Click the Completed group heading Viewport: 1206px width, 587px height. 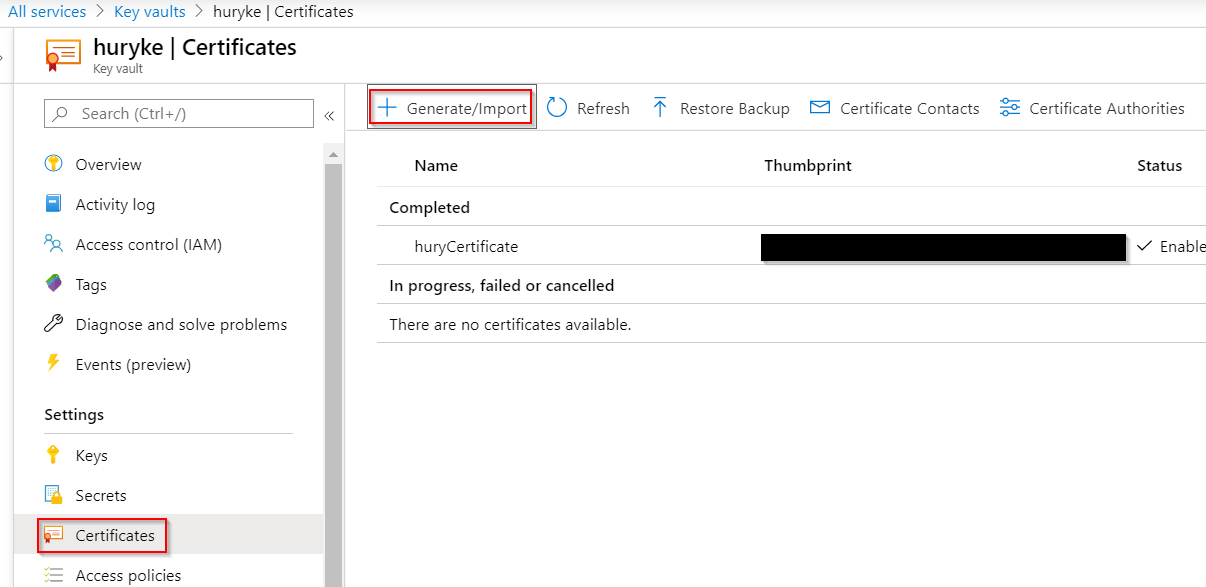pyautogui.click(x=429, y=207)
